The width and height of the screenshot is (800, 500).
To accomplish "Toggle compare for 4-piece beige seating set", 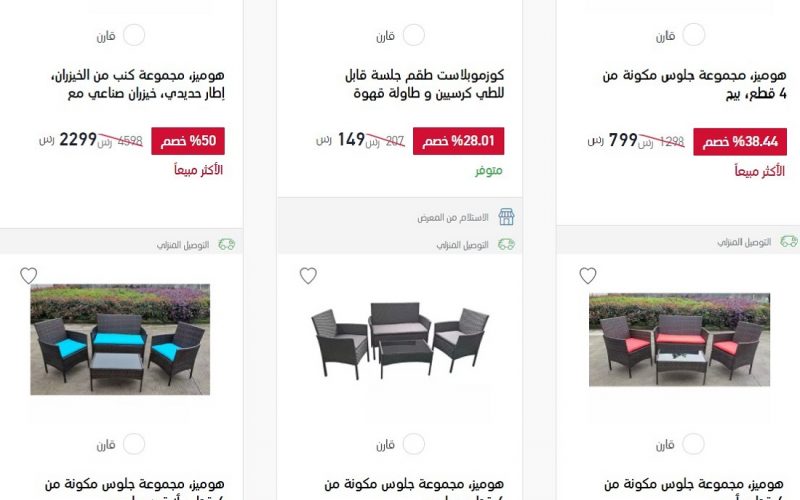I will 694,35.
